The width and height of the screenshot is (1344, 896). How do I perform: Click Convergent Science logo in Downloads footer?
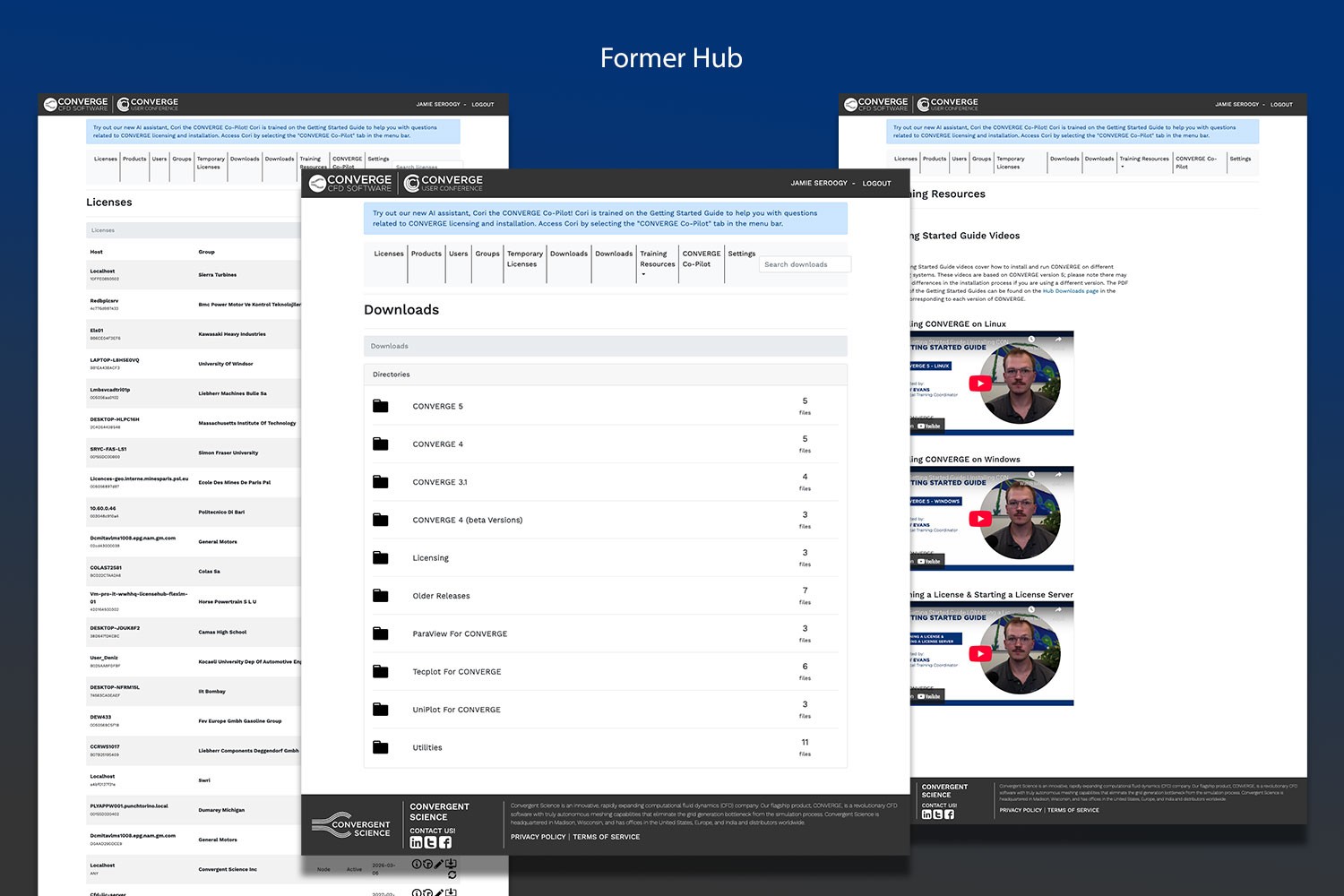pyautogui.click(x=350, y=826)
